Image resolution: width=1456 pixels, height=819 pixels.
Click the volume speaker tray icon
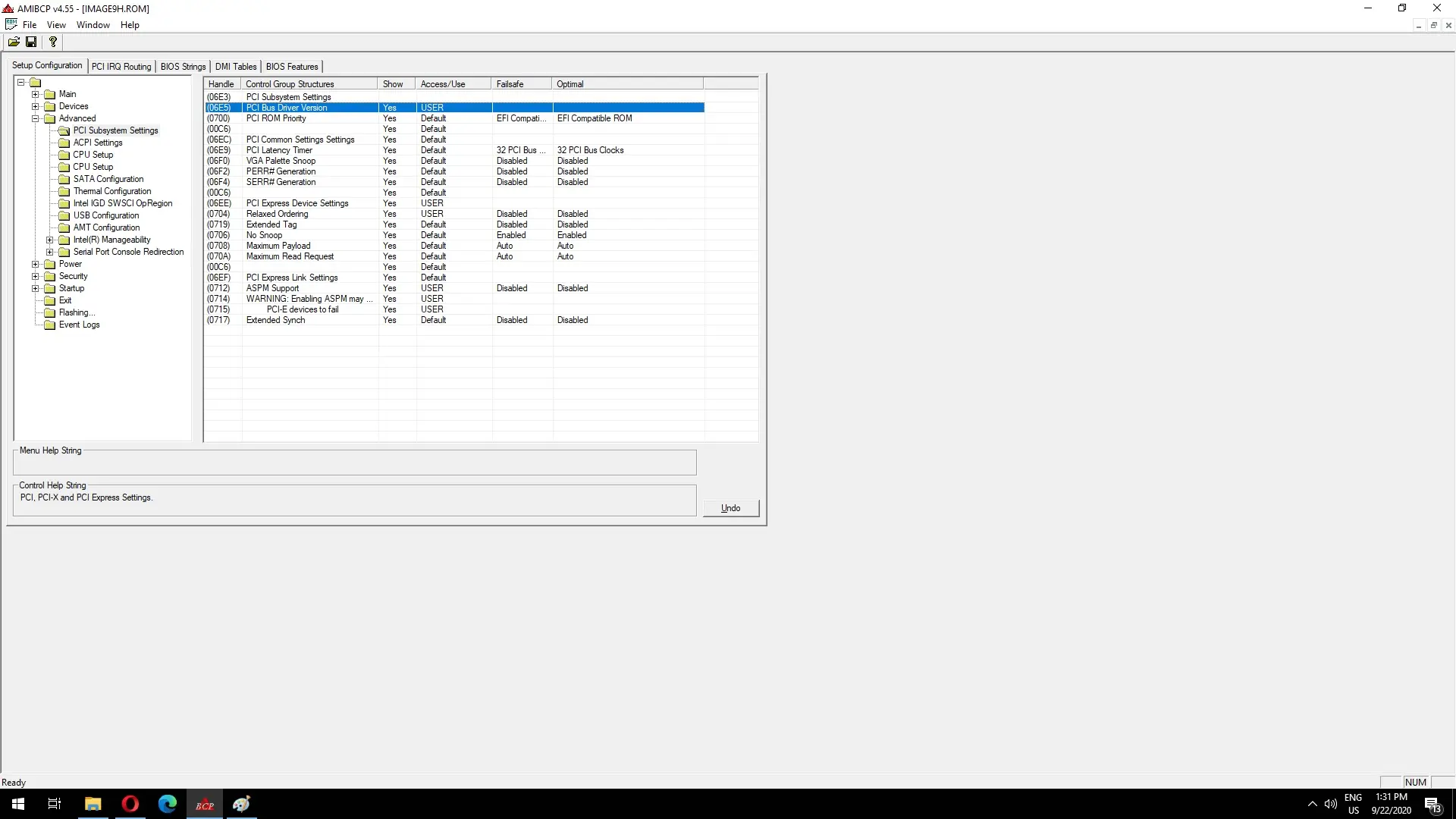click(x=1330, y=804)
